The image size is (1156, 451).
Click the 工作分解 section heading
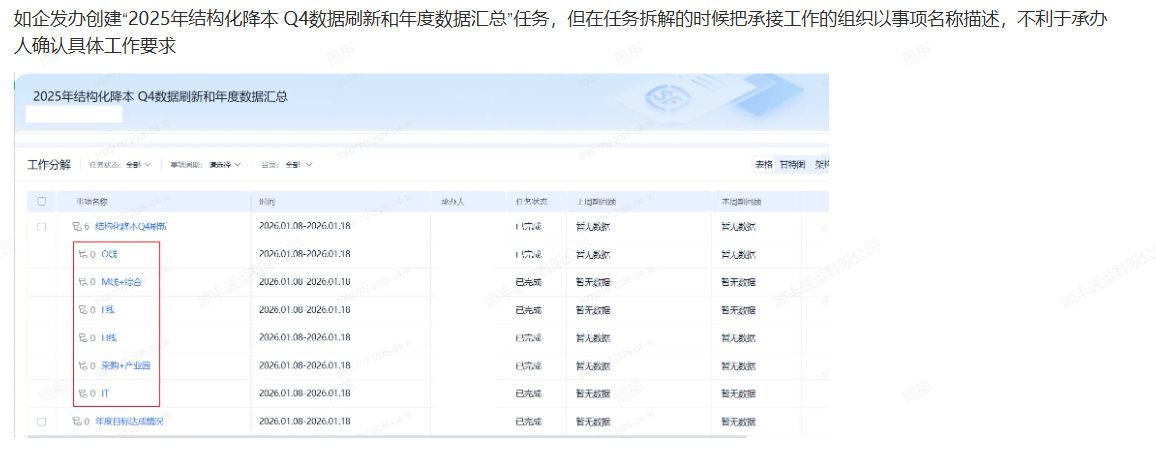pyautogui.click(x=49, y=164)
